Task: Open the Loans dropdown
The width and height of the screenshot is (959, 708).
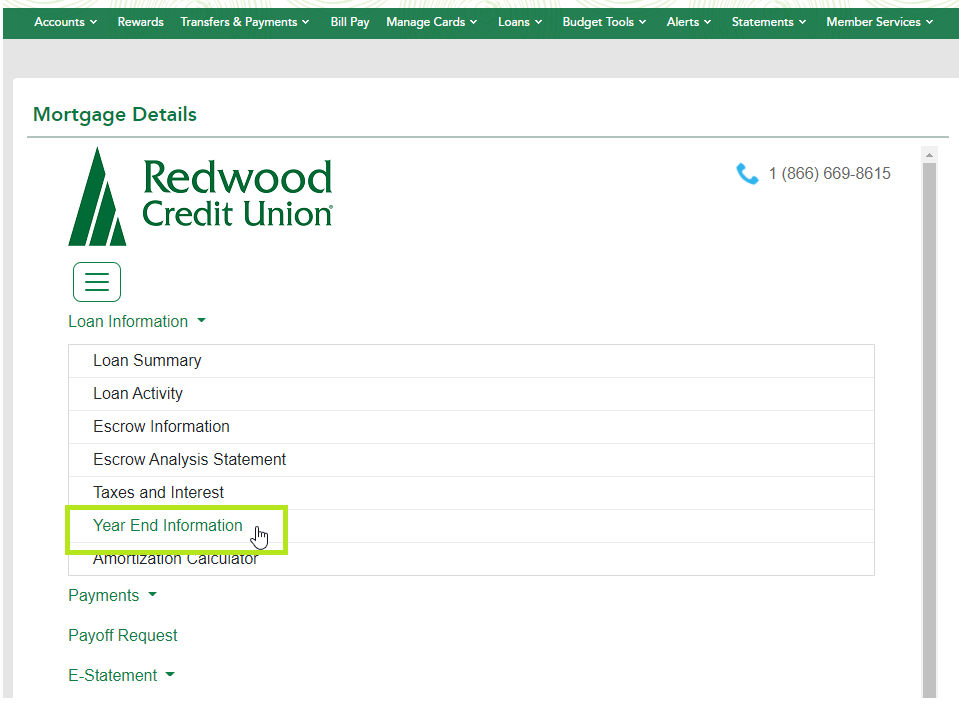Action: point(520,22)
